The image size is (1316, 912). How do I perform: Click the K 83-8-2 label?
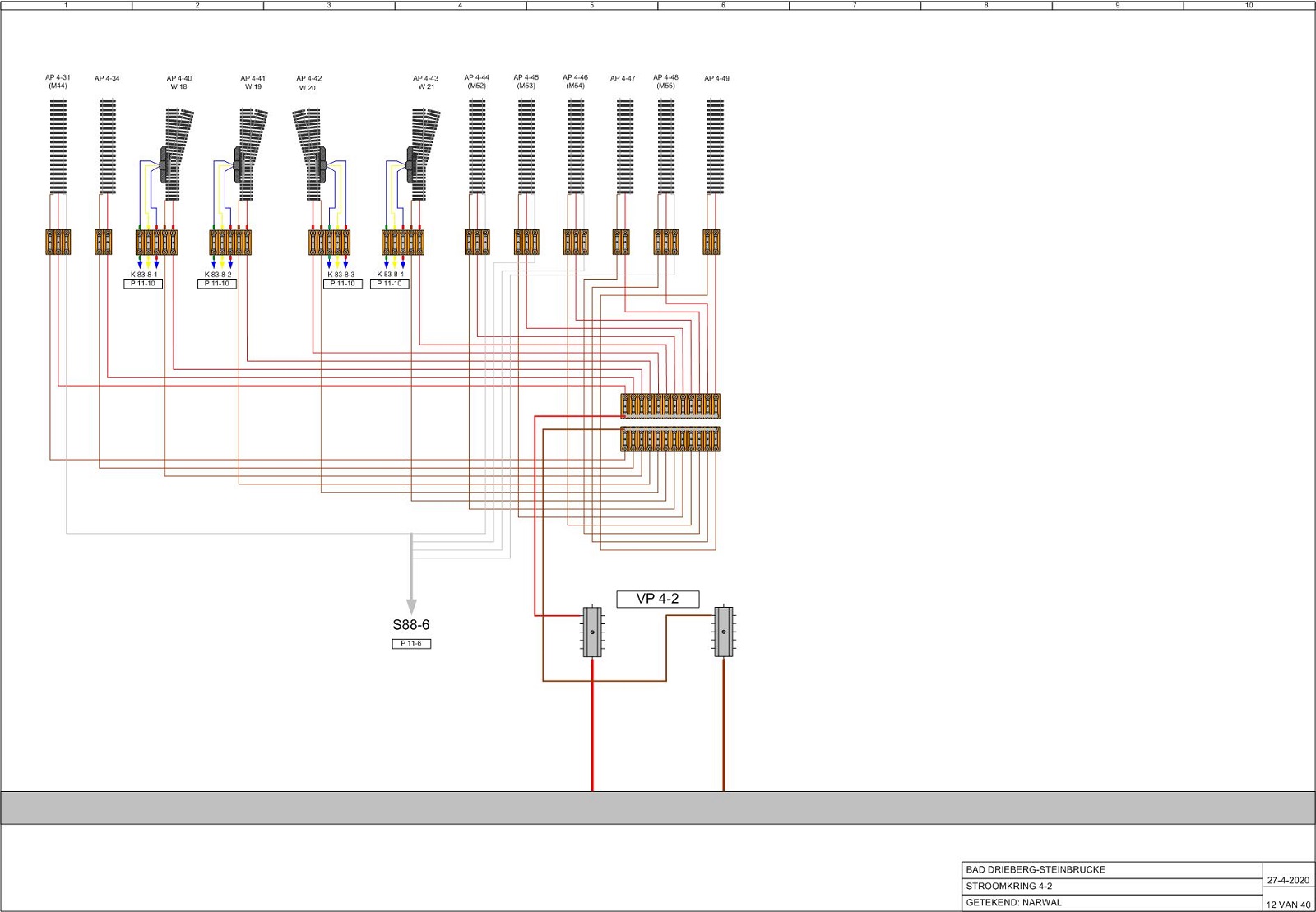pyautogui.click(x=218, y=275)
